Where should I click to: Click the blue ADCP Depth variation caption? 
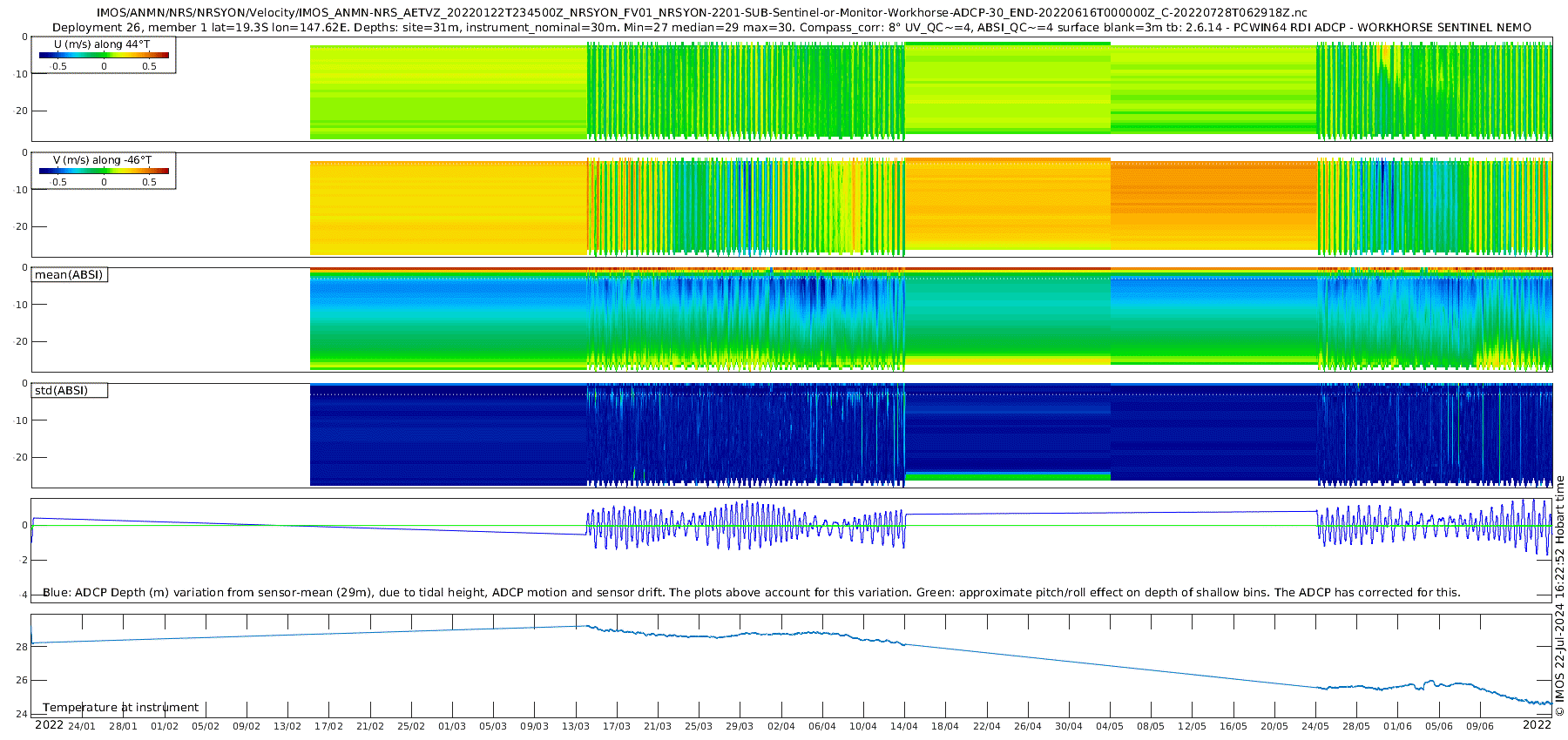tap(751, 593)
